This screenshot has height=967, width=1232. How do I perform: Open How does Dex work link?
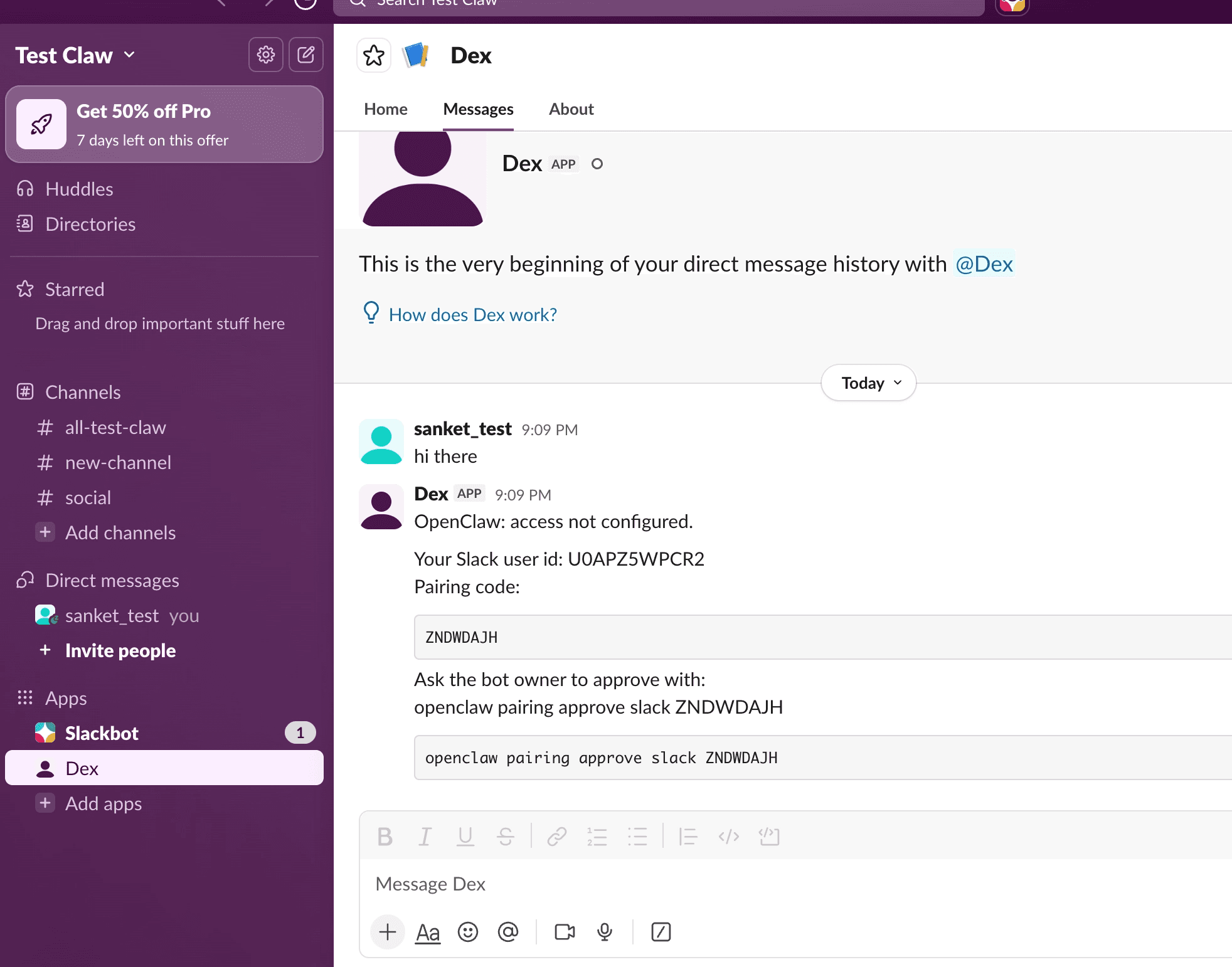point(472,315)
